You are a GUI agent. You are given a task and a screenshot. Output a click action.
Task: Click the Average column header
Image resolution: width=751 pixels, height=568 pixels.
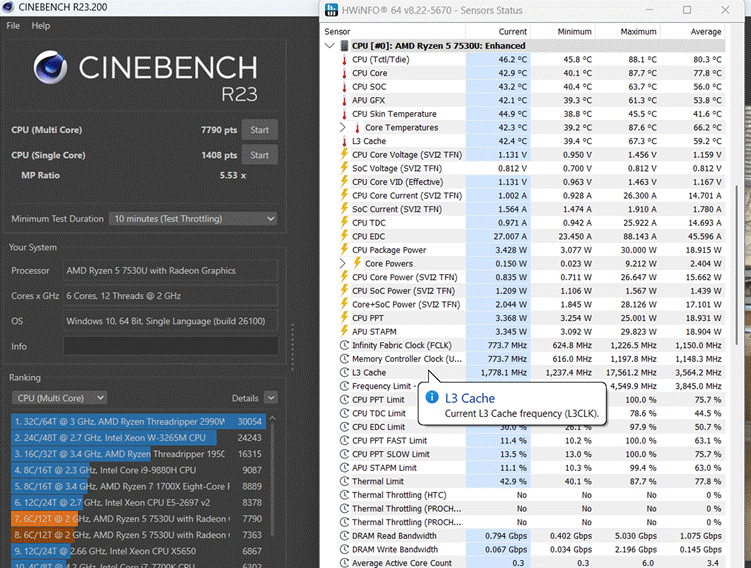[x=693, y=32]
